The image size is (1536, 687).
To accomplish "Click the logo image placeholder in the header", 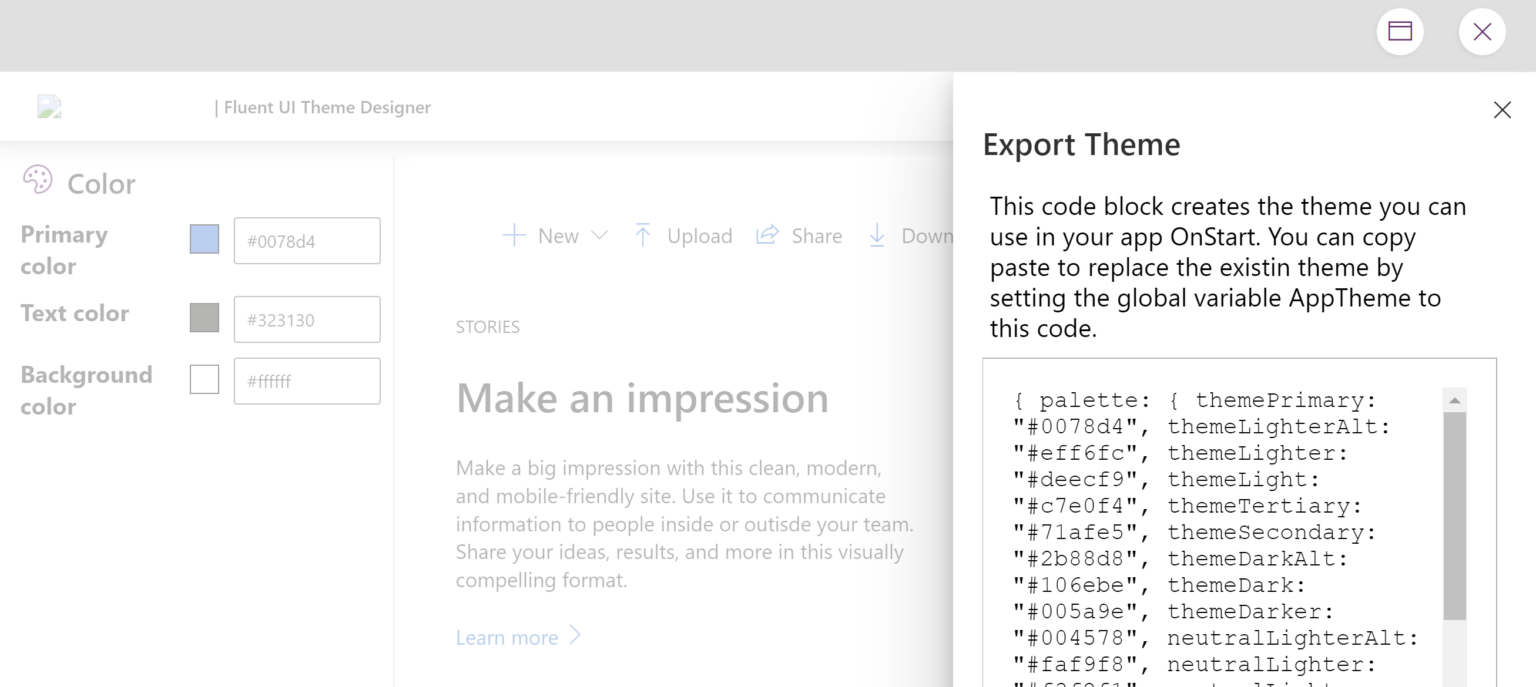I will point(49,107).
